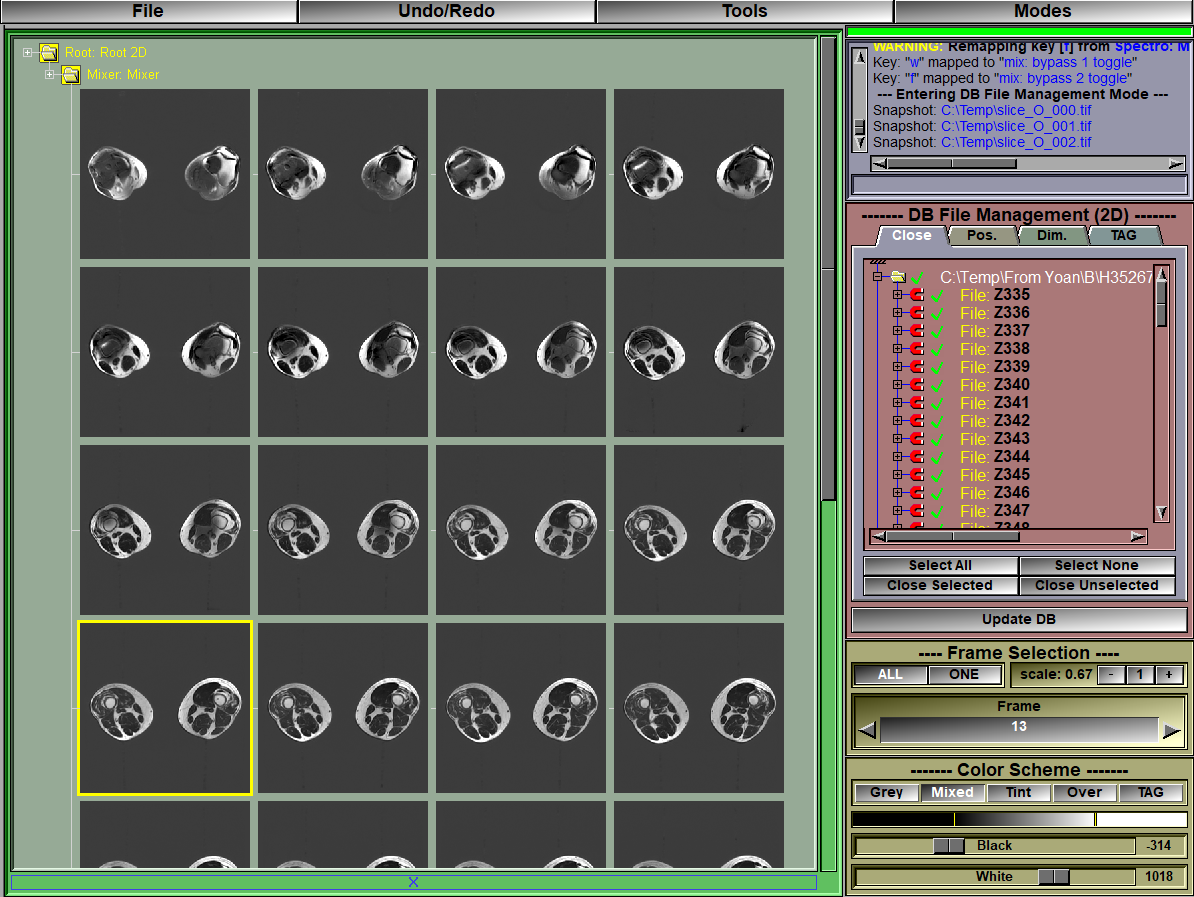Expand the file Z343 node

coord(898,439)
